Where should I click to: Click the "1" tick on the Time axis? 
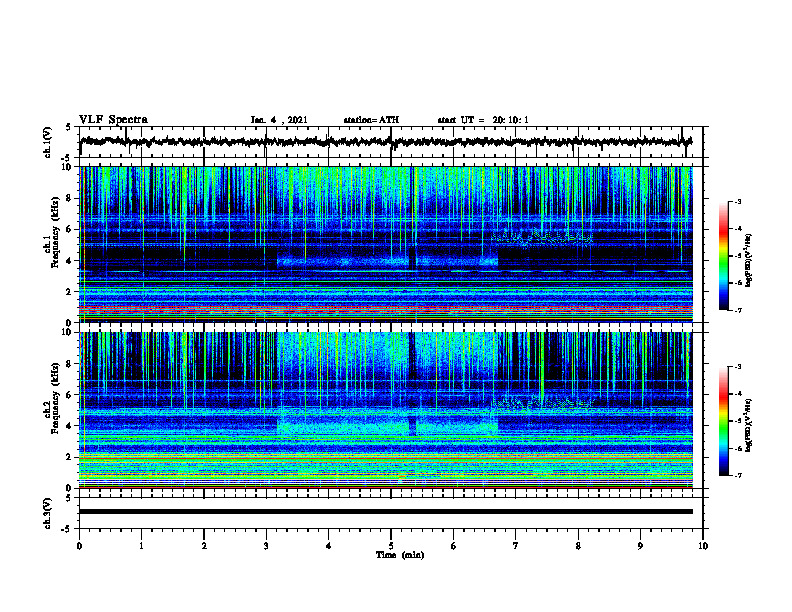[x=141, y=546]
